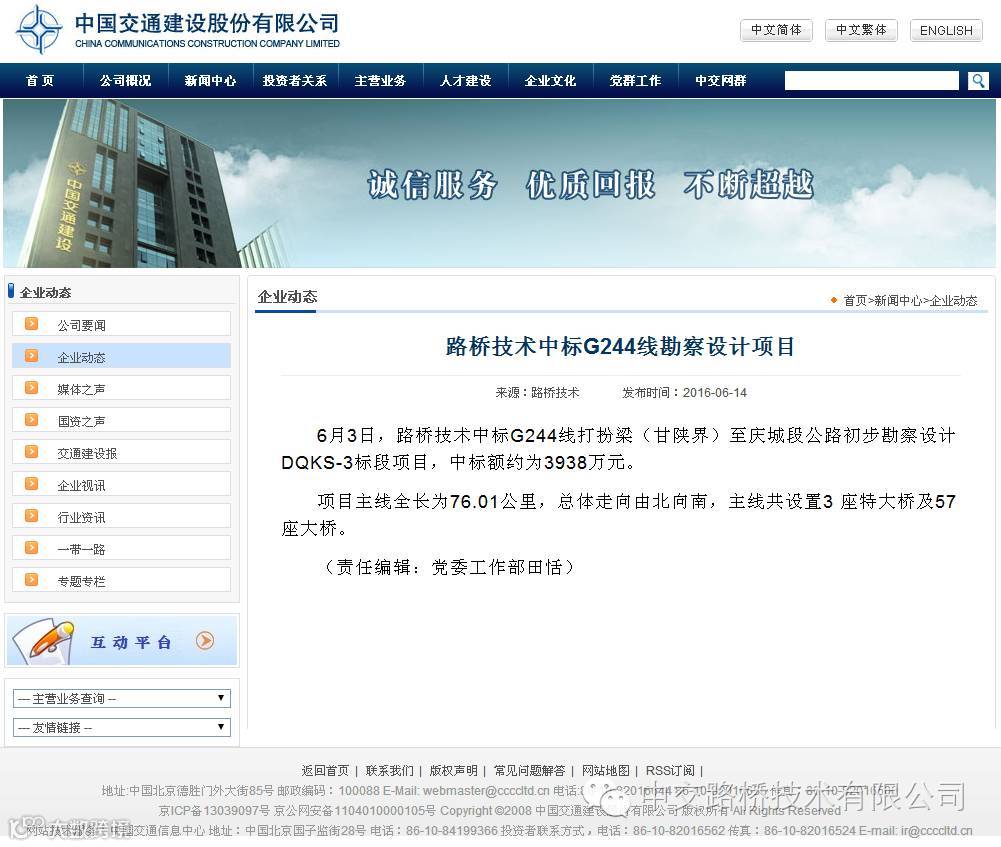Click the article title 路桥技术中标G244线勘察设计项目
Screen dimensions: 1001x847
(620, 347)
